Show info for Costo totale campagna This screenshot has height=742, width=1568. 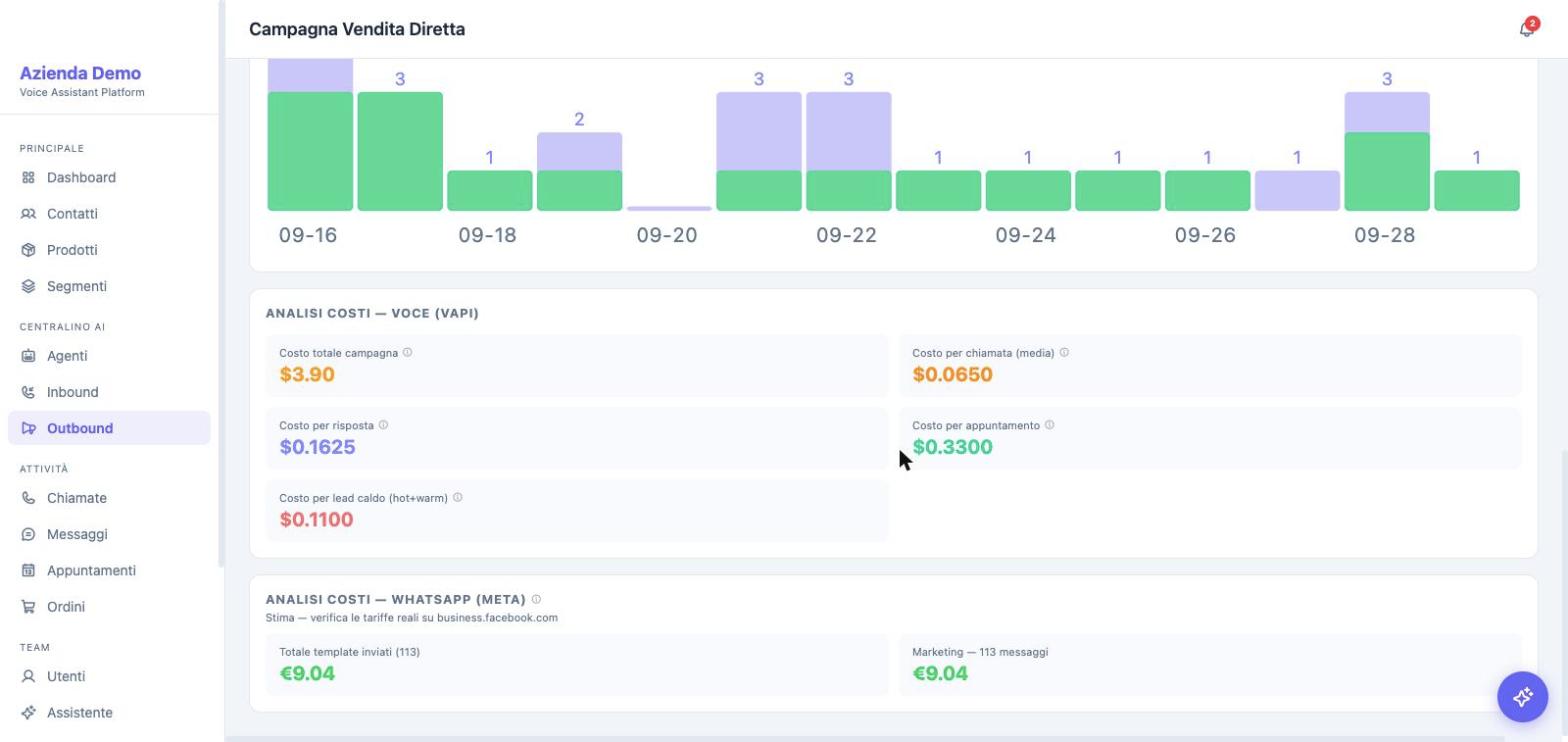(x=407, y=352)
